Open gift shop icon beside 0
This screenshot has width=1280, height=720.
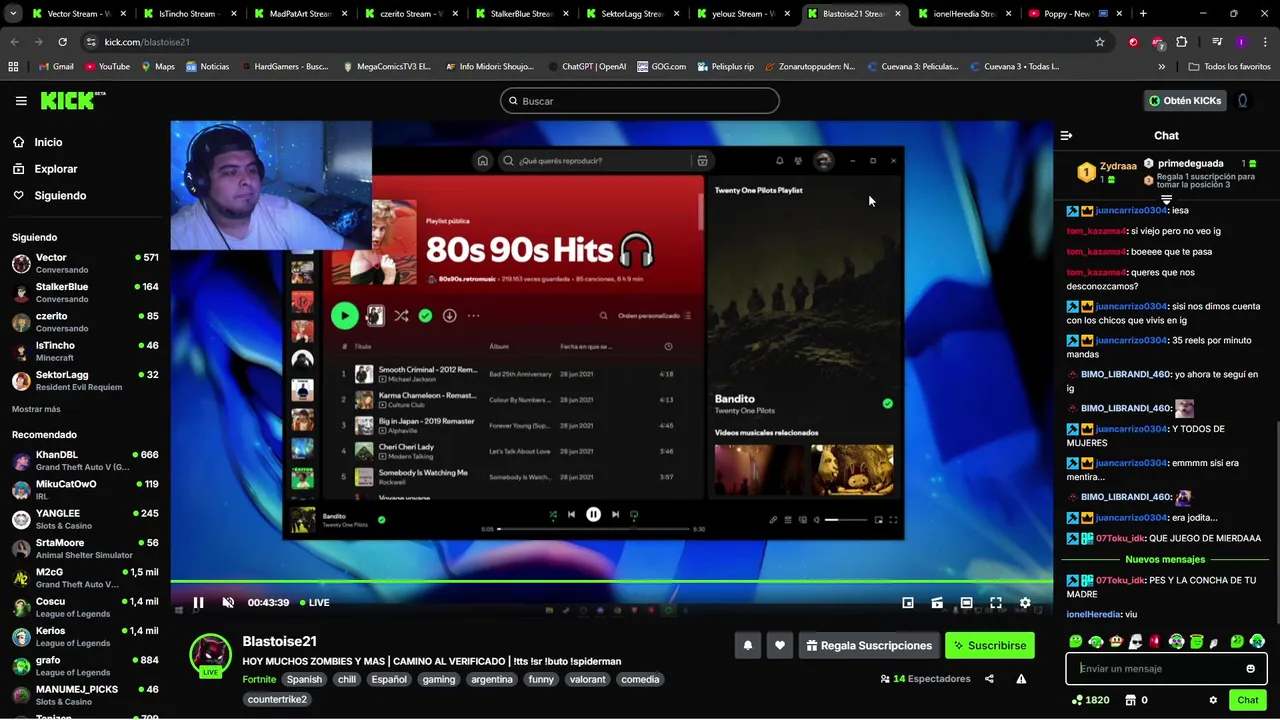1130,700
